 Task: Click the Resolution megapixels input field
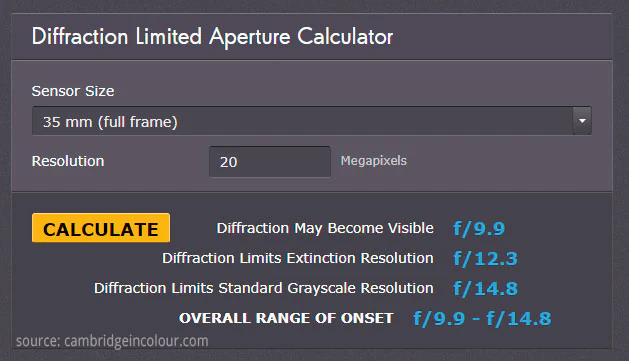(x=270, y=162)
